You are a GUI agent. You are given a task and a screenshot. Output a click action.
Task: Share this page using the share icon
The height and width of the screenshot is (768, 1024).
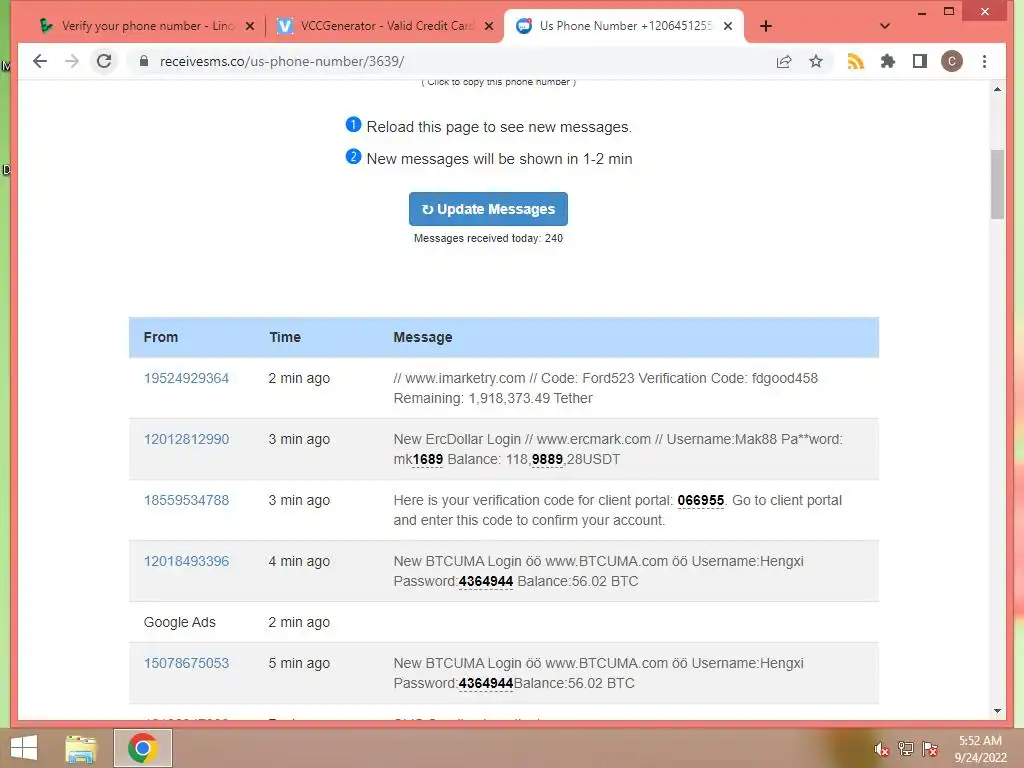tap(784, 61)
